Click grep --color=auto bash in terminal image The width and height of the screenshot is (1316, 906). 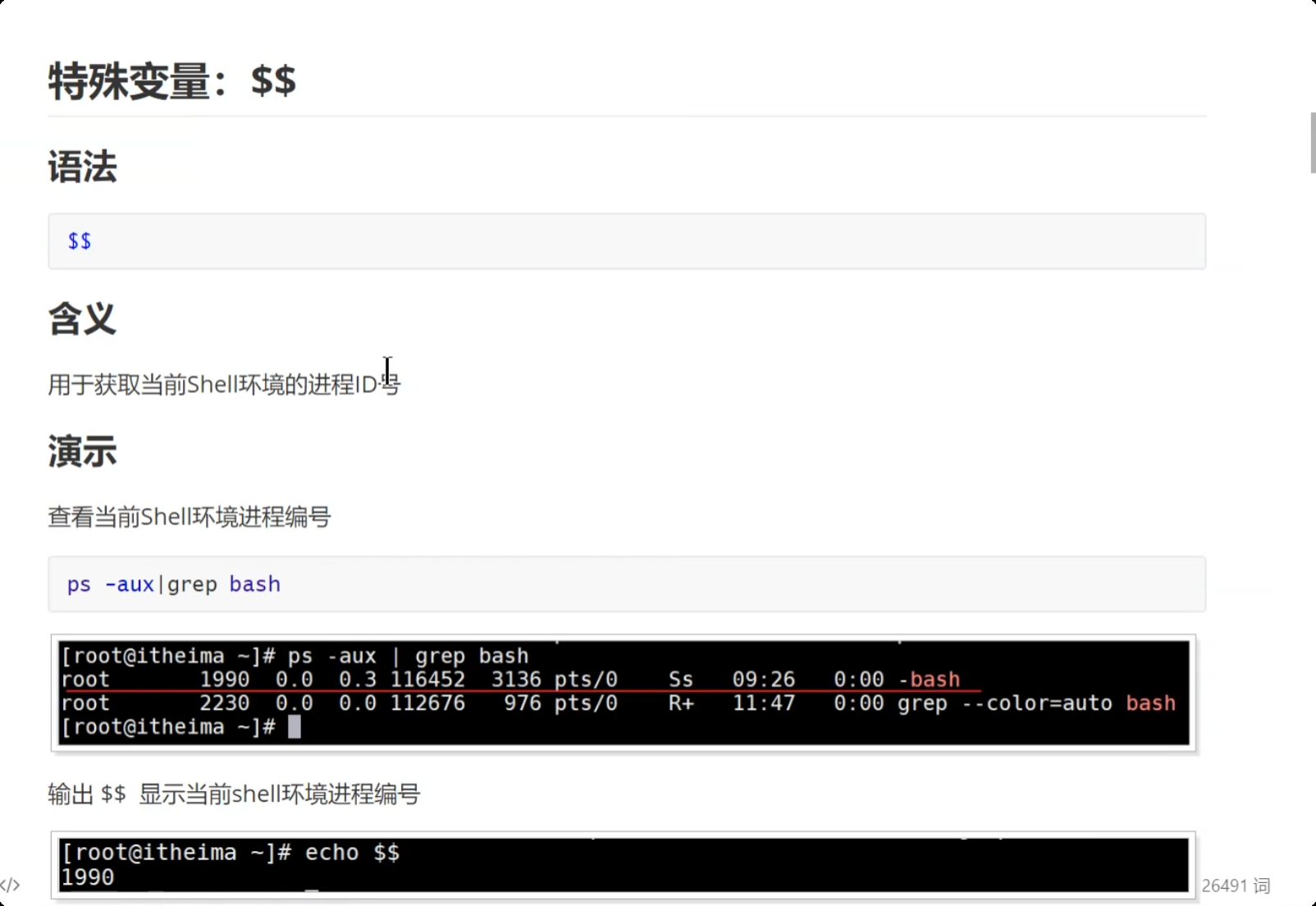coord(1036,703)
